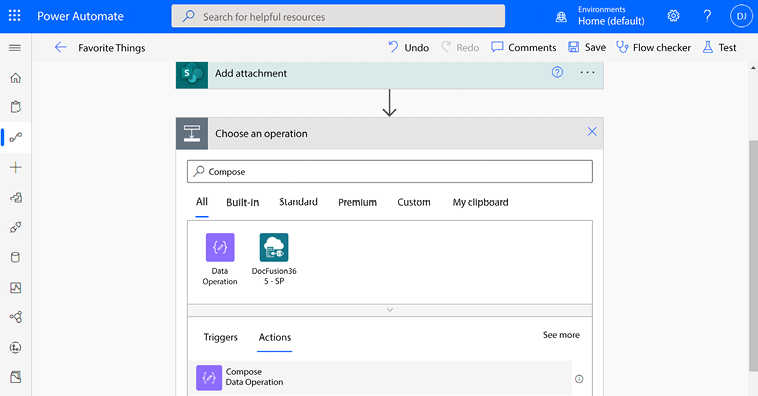Open the app launcher waffle icon
The image size is (758, 396).
click(15, 16)
